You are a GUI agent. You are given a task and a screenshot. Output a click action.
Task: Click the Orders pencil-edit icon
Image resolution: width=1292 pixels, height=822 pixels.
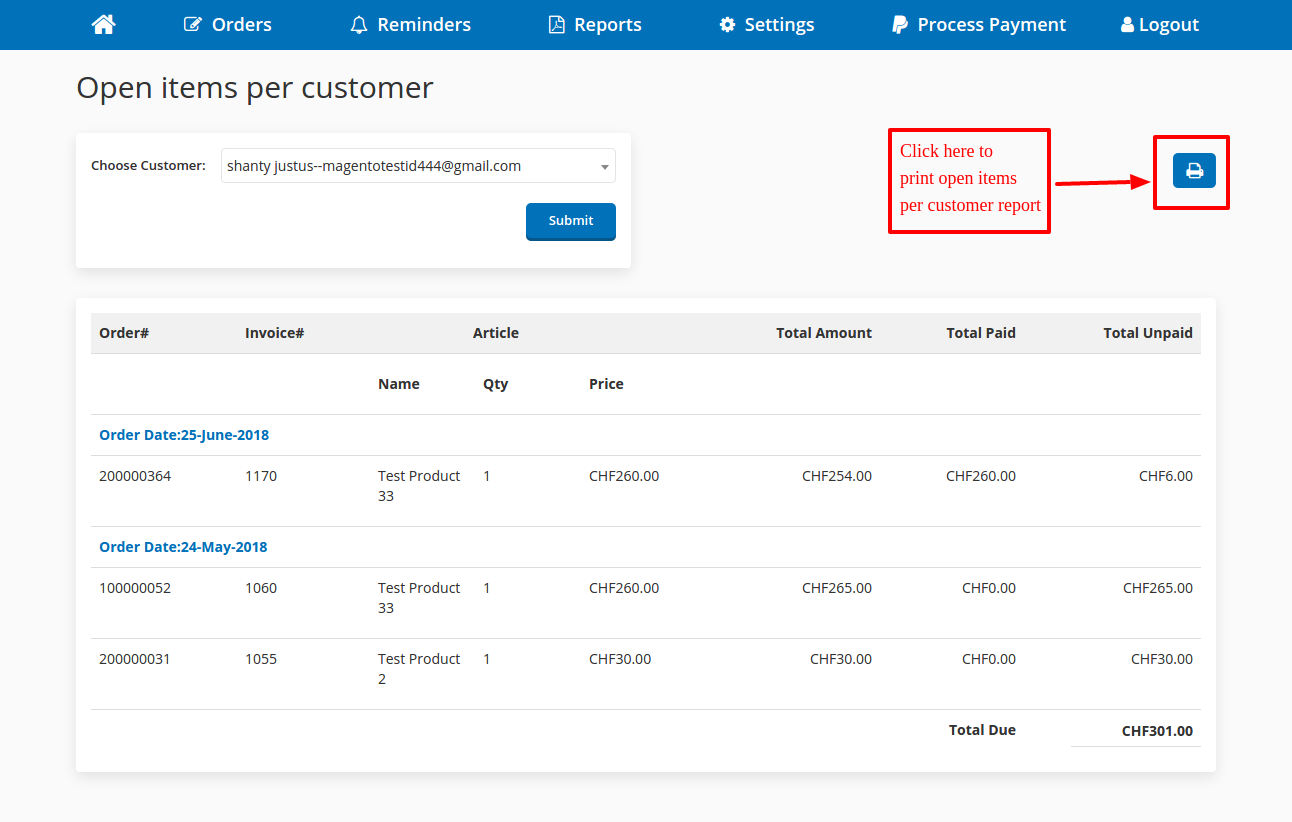click(x=193, y=25)
